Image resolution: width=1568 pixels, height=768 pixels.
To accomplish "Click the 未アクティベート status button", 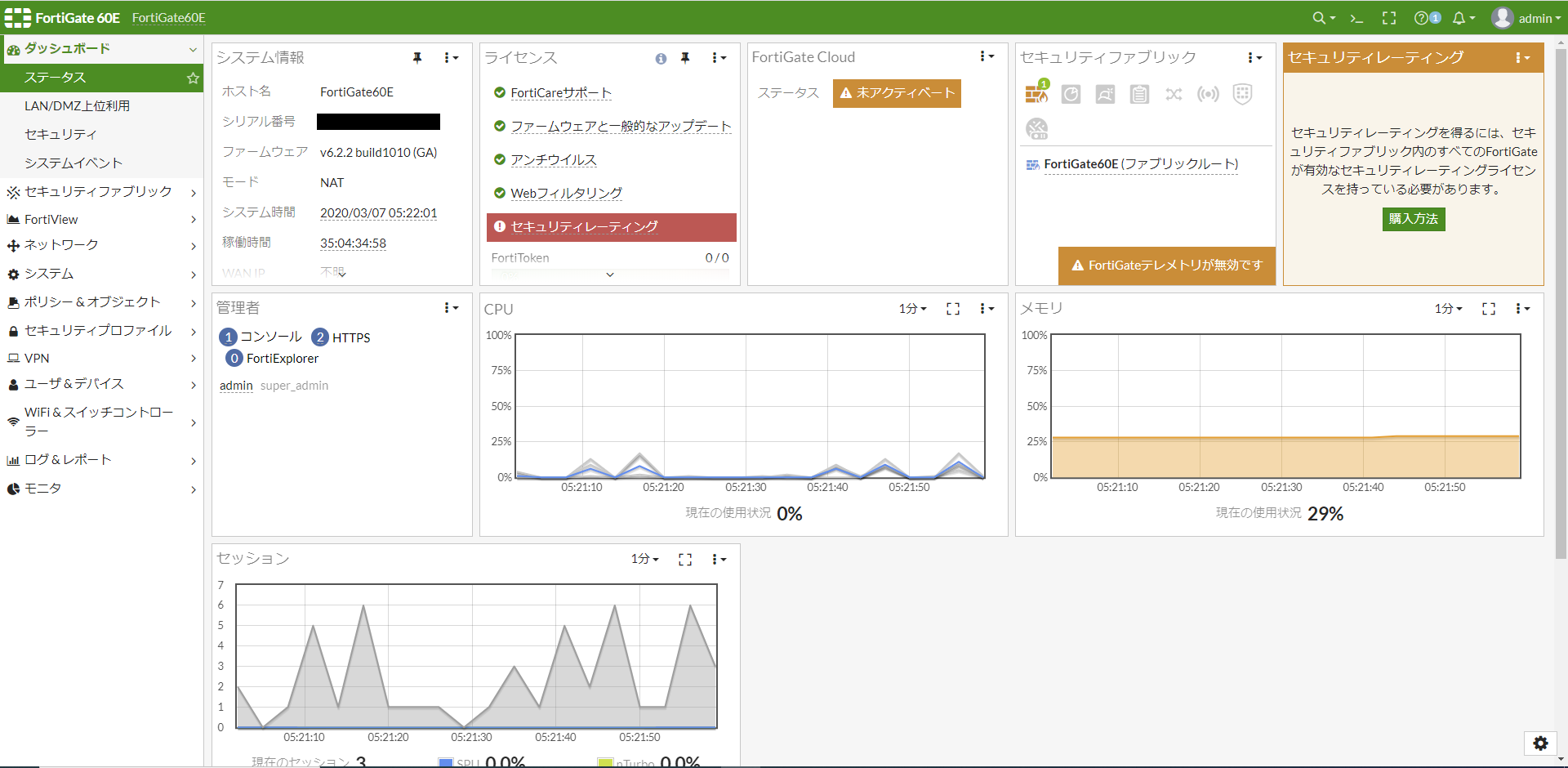I will [x=897, y=93].
